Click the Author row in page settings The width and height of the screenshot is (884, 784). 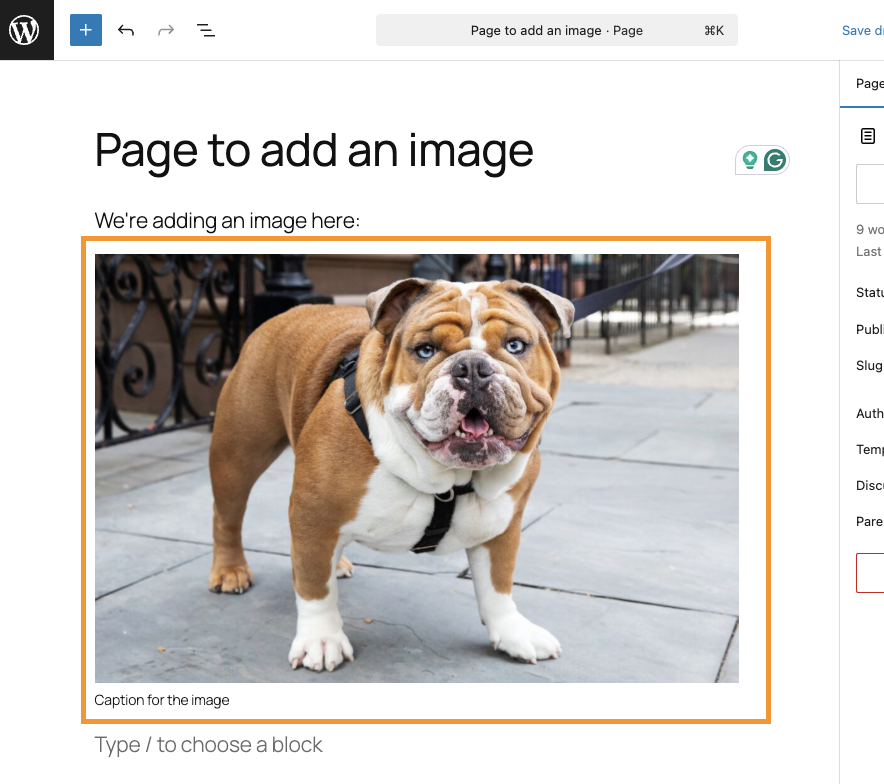(x=870, y=413)
